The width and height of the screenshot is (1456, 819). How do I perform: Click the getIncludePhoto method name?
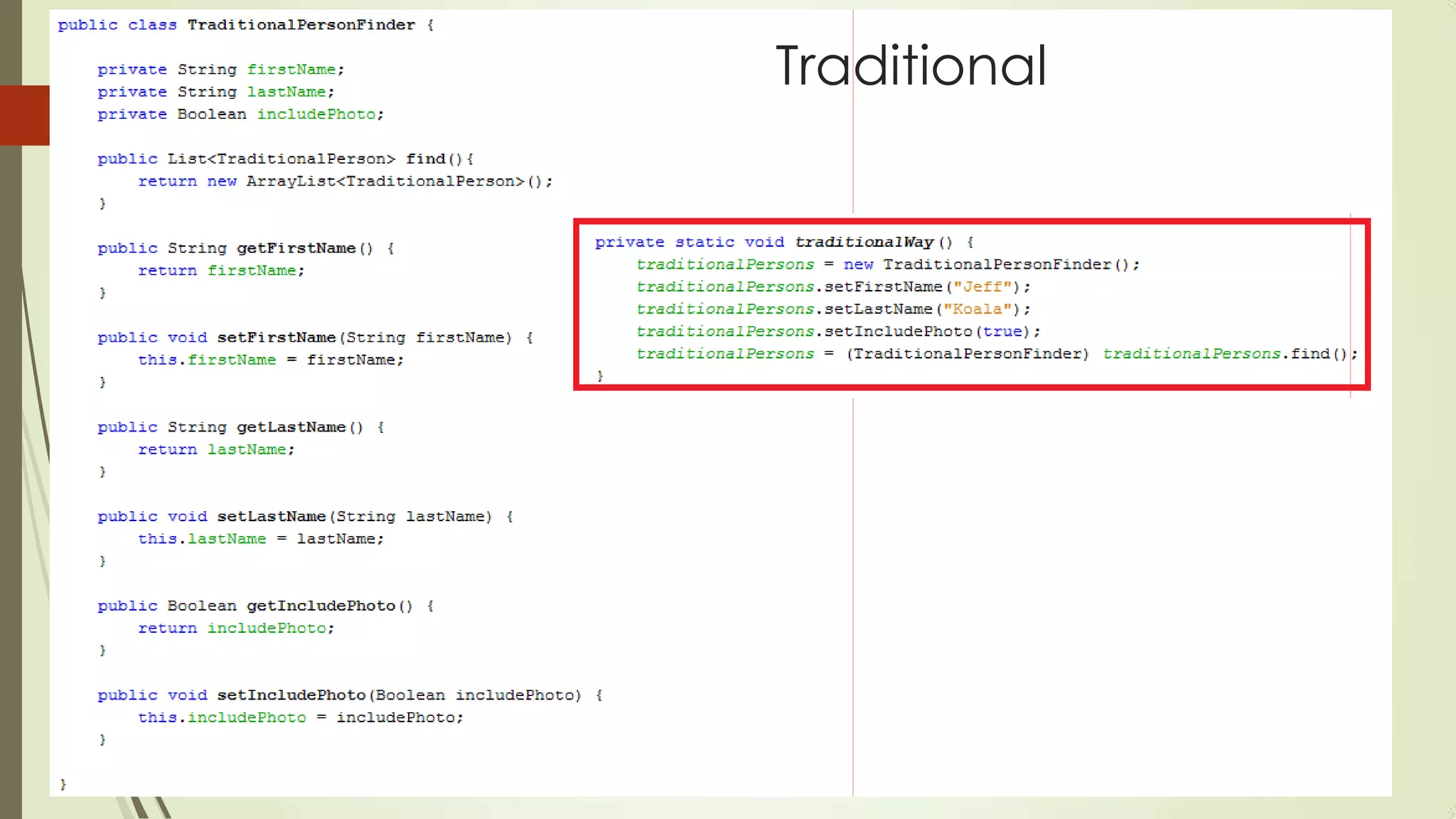pos(321,606)
